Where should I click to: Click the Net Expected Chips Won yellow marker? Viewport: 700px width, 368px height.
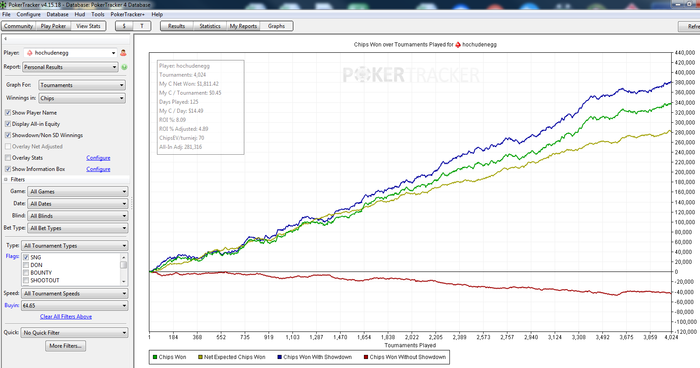(200, 357)
